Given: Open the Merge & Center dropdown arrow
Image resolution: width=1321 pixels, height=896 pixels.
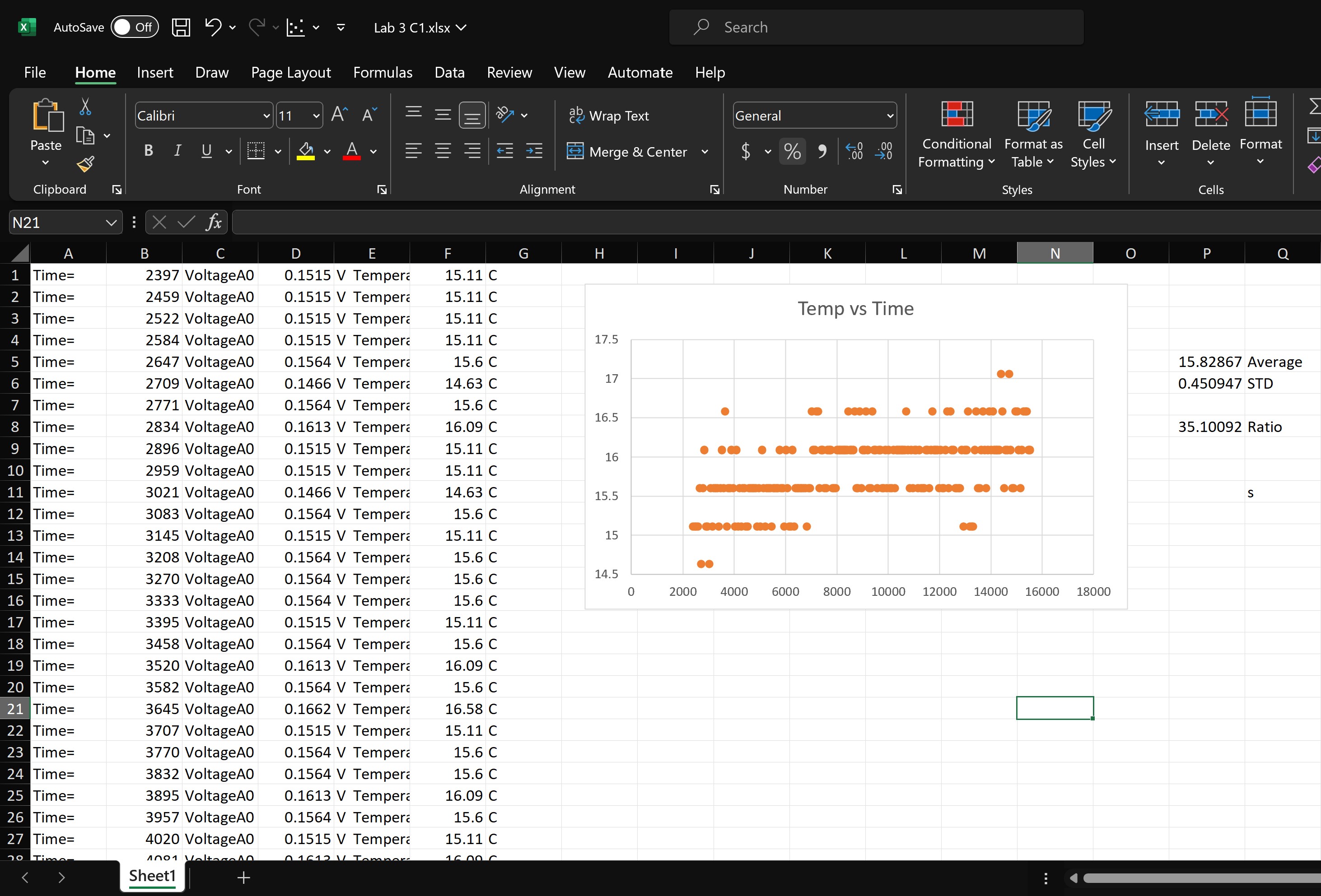Looking at the screenshot, I should [x=705, y=152].
